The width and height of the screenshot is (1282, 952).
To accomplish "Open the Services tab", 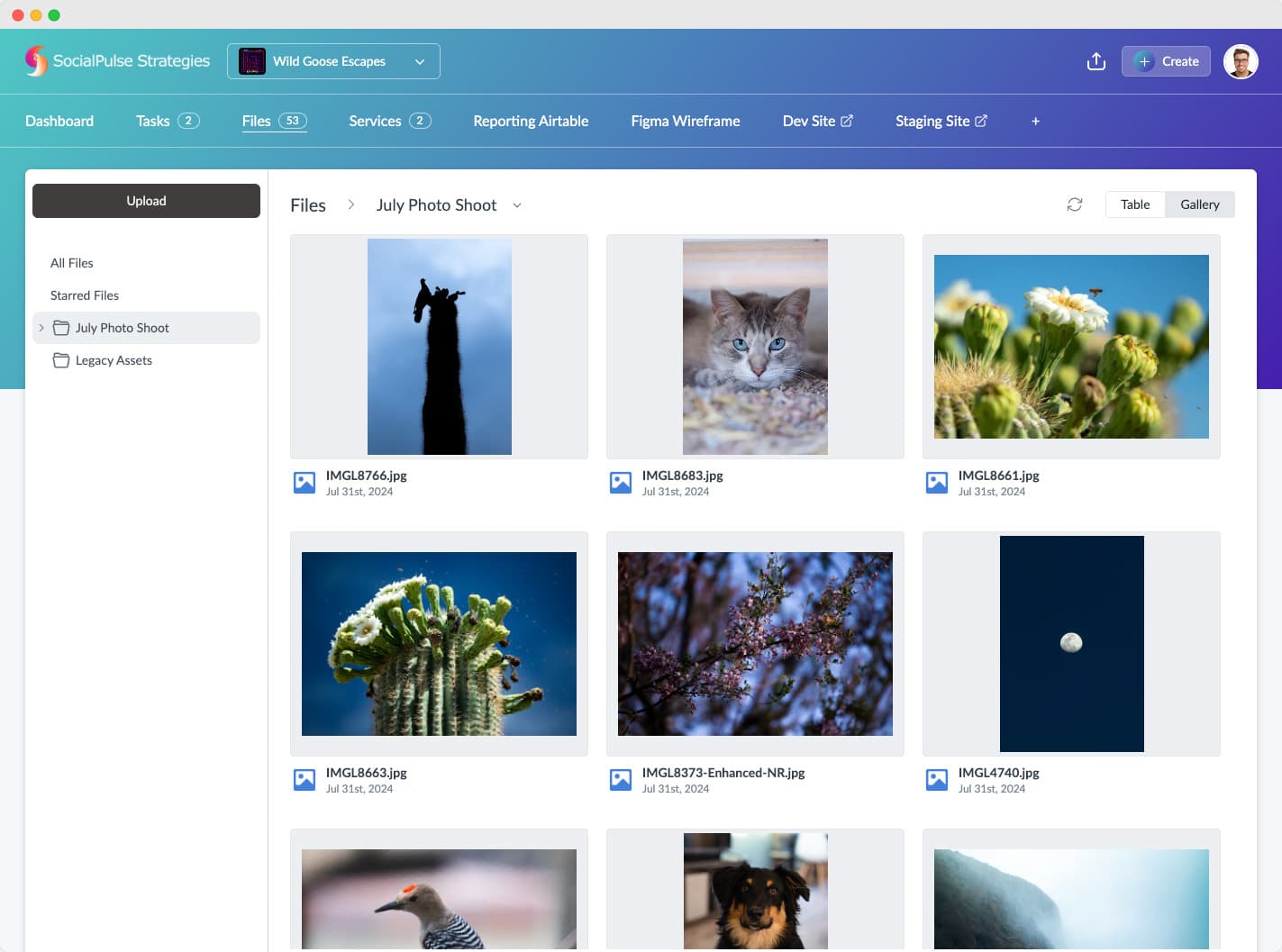I will (x=390, y=121).
